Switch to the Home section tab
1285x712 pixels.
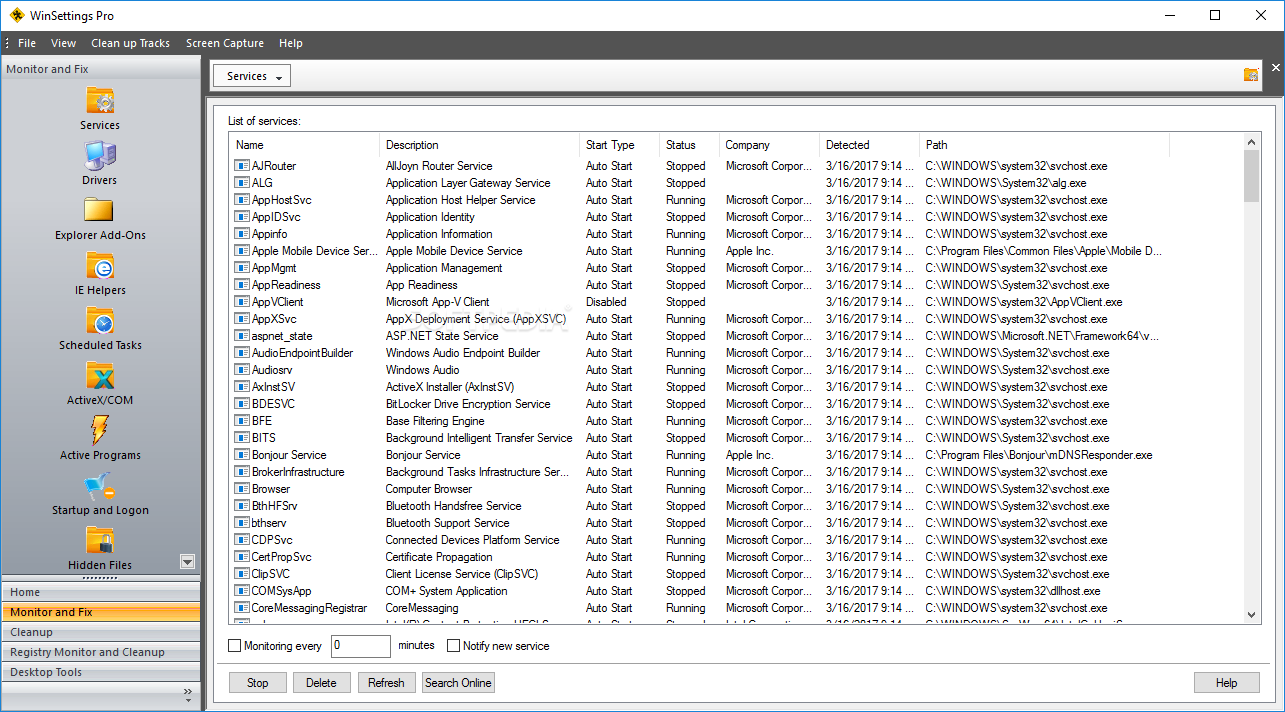click(x=100, y=592)
